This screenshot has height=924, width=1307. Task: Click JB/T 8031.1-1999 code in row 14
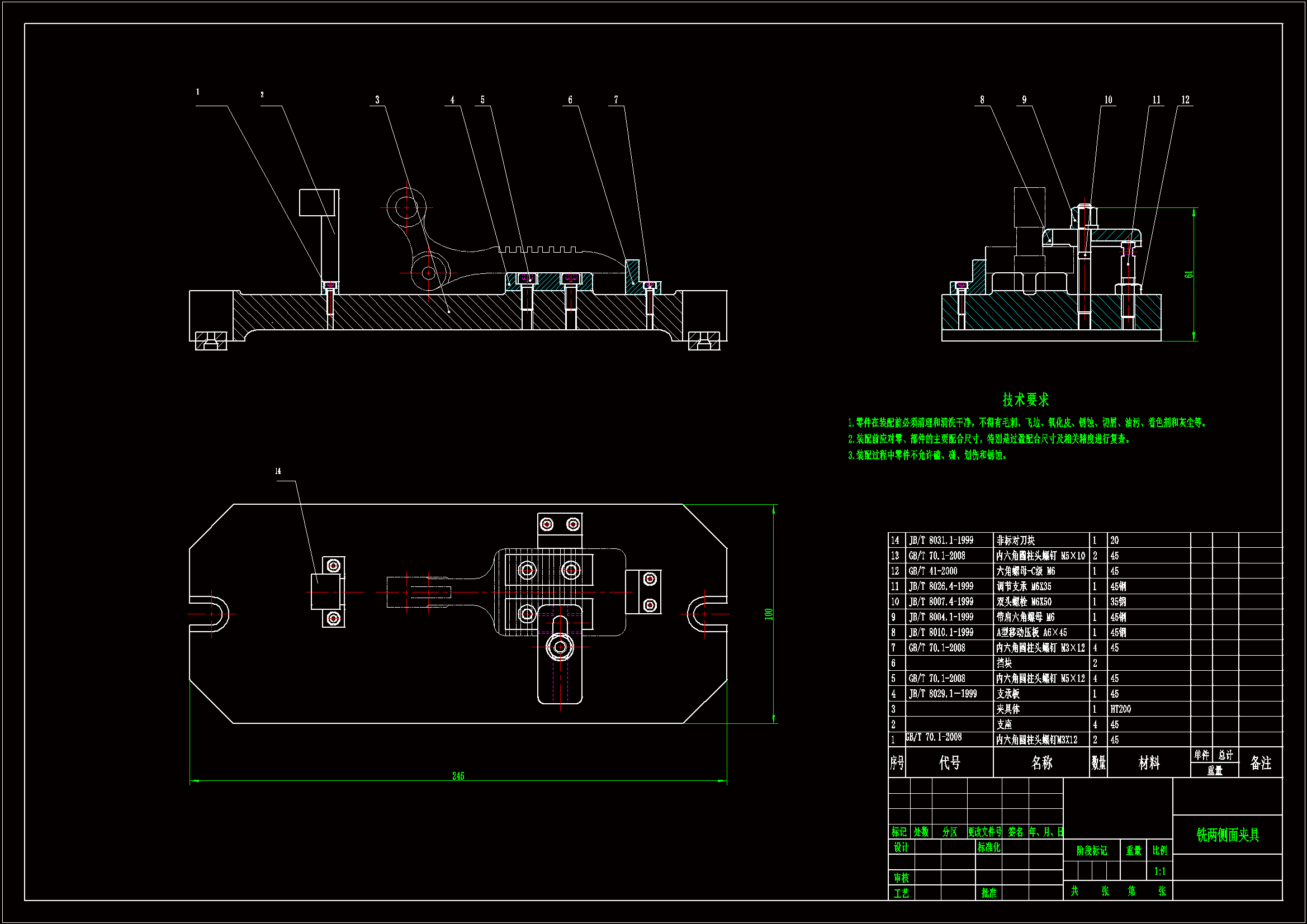pyautogui.click(x=941, y=540)
